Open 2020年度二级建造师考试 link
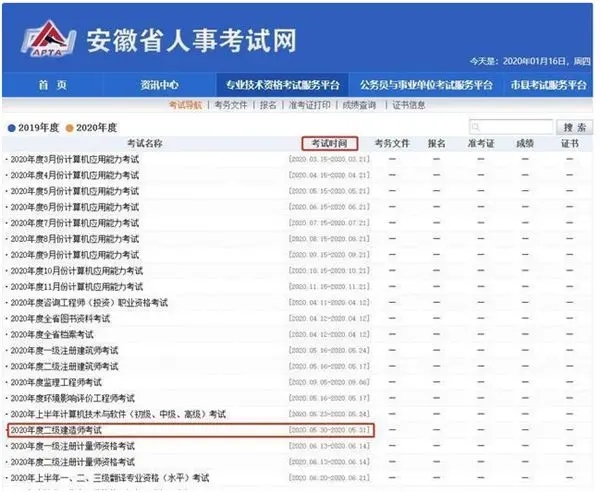Screen dimensions: 600x492 point(56,430)
